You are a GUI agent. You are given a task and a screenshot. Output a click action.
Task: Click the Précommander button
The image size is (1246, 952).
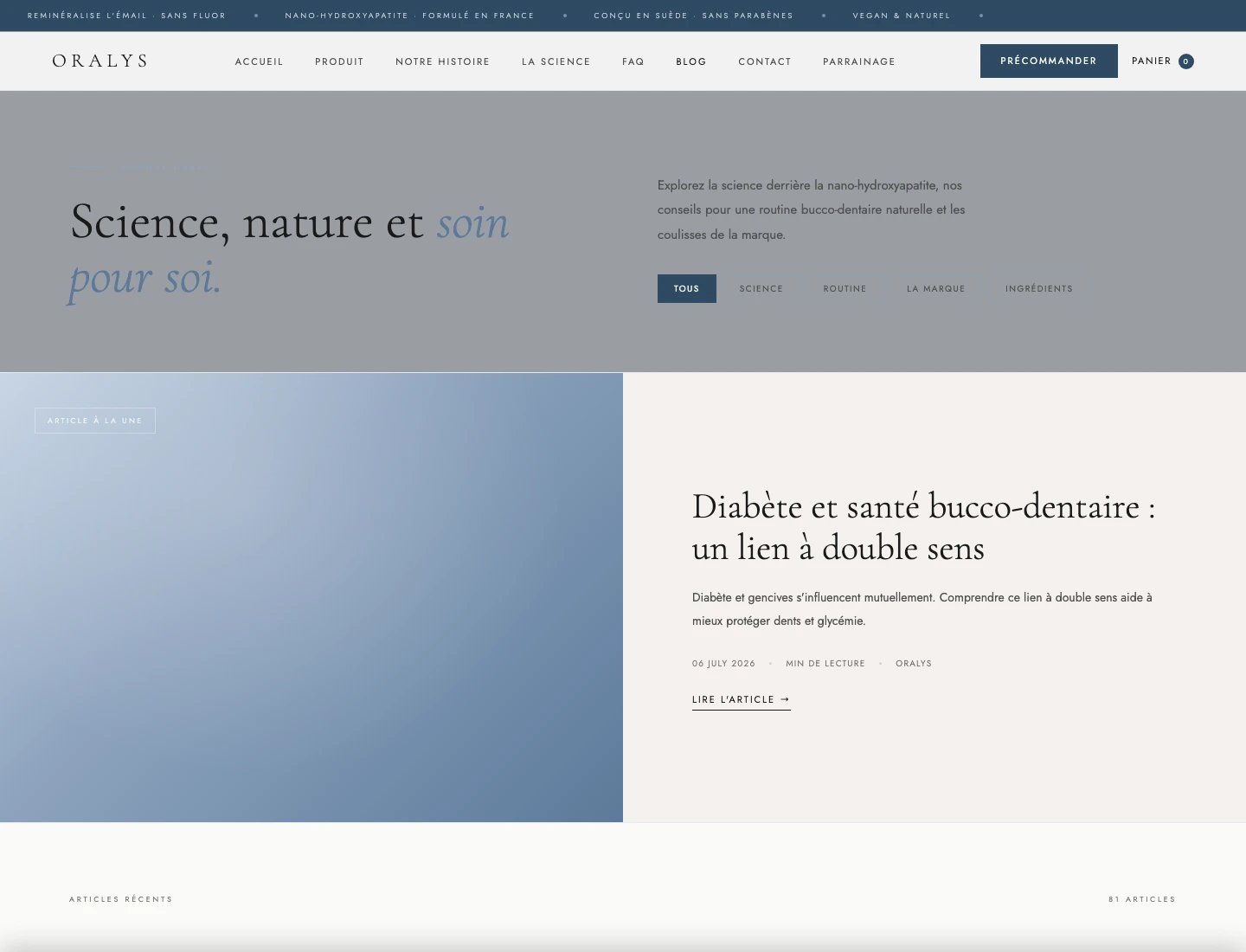pos(1049,61)
